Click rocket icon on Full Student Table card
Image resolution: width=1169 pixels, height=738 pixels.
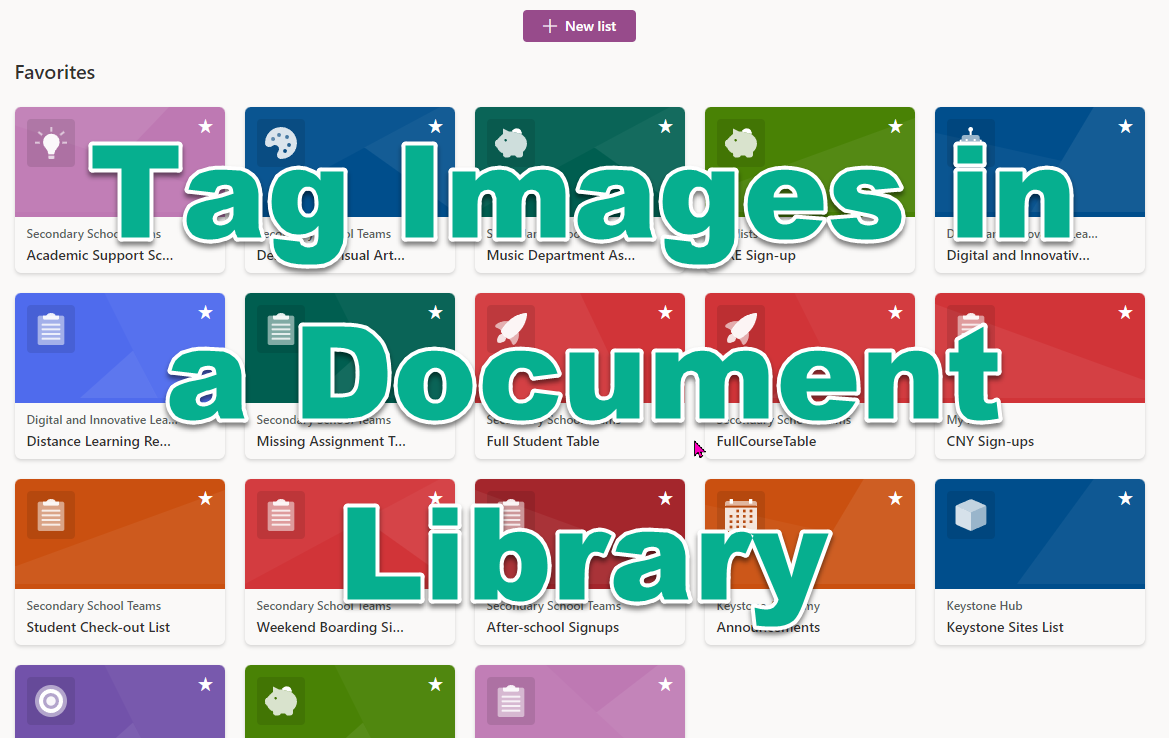pos(511,329)
